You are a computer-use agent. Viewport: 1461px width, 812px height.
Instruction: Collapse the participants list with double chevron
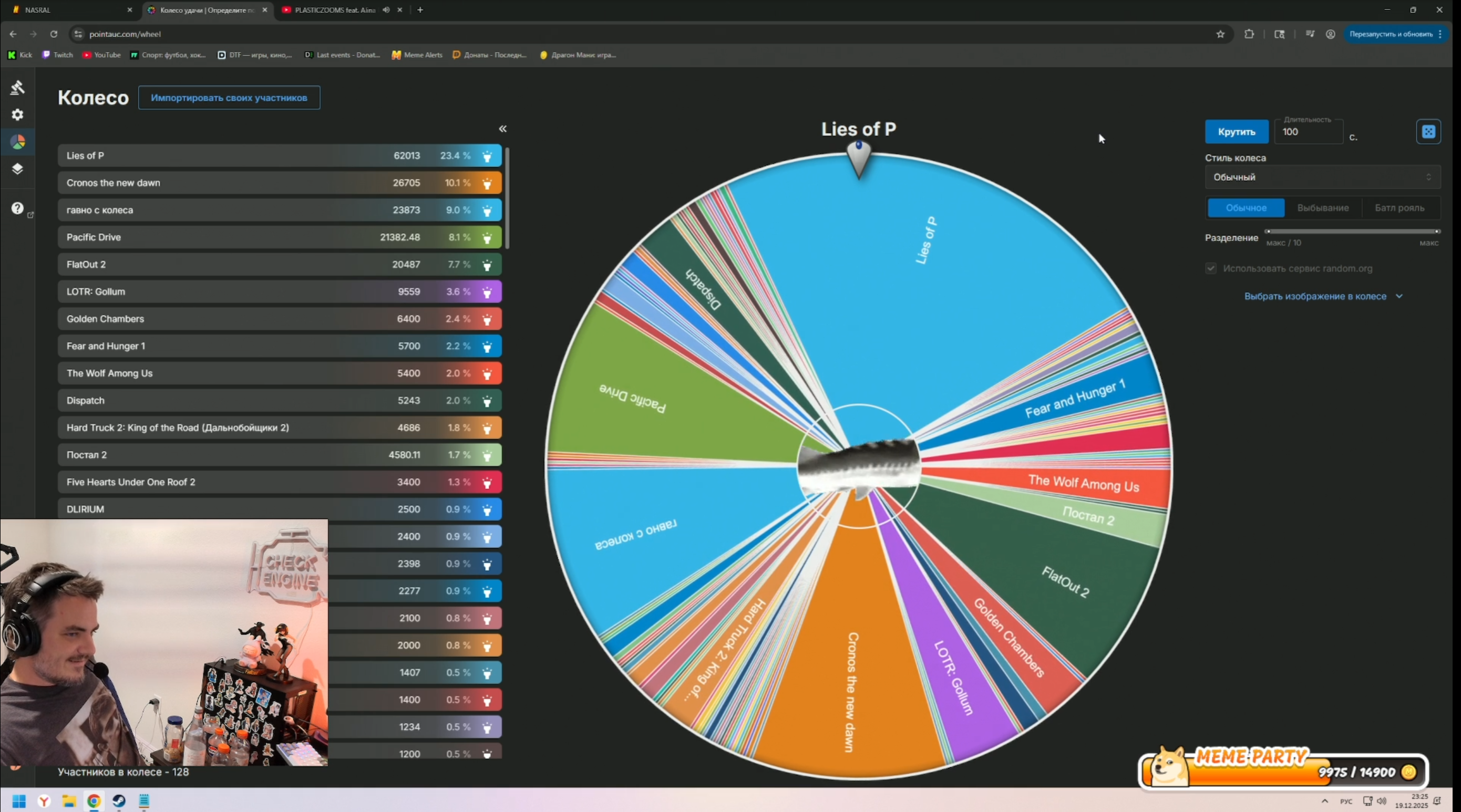point(502,129)
